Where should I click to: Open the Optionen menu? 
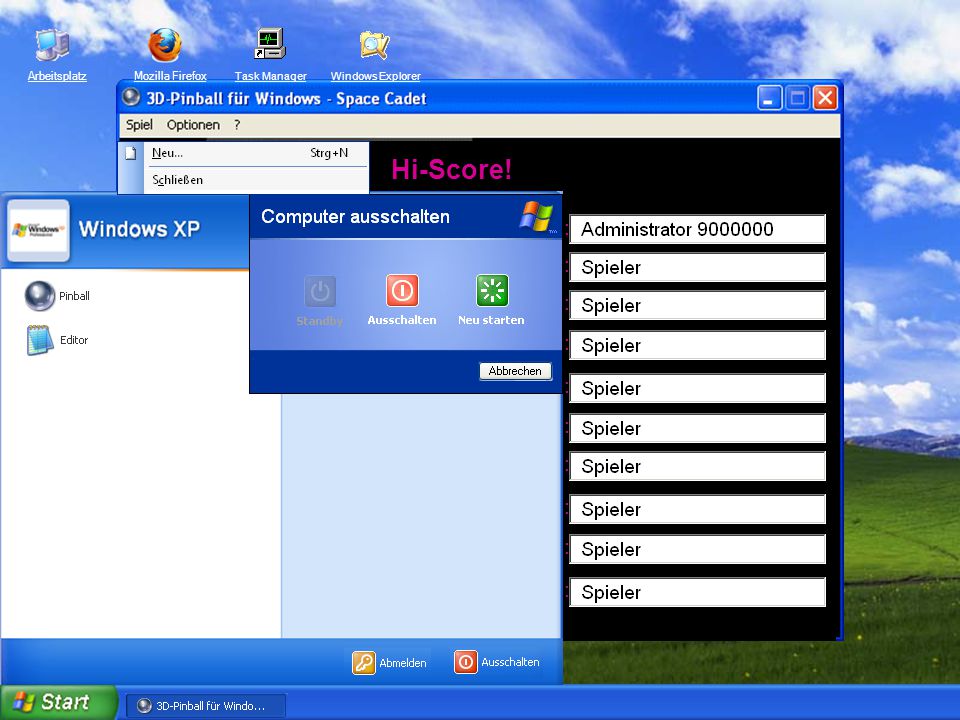[x=193, y=125]
